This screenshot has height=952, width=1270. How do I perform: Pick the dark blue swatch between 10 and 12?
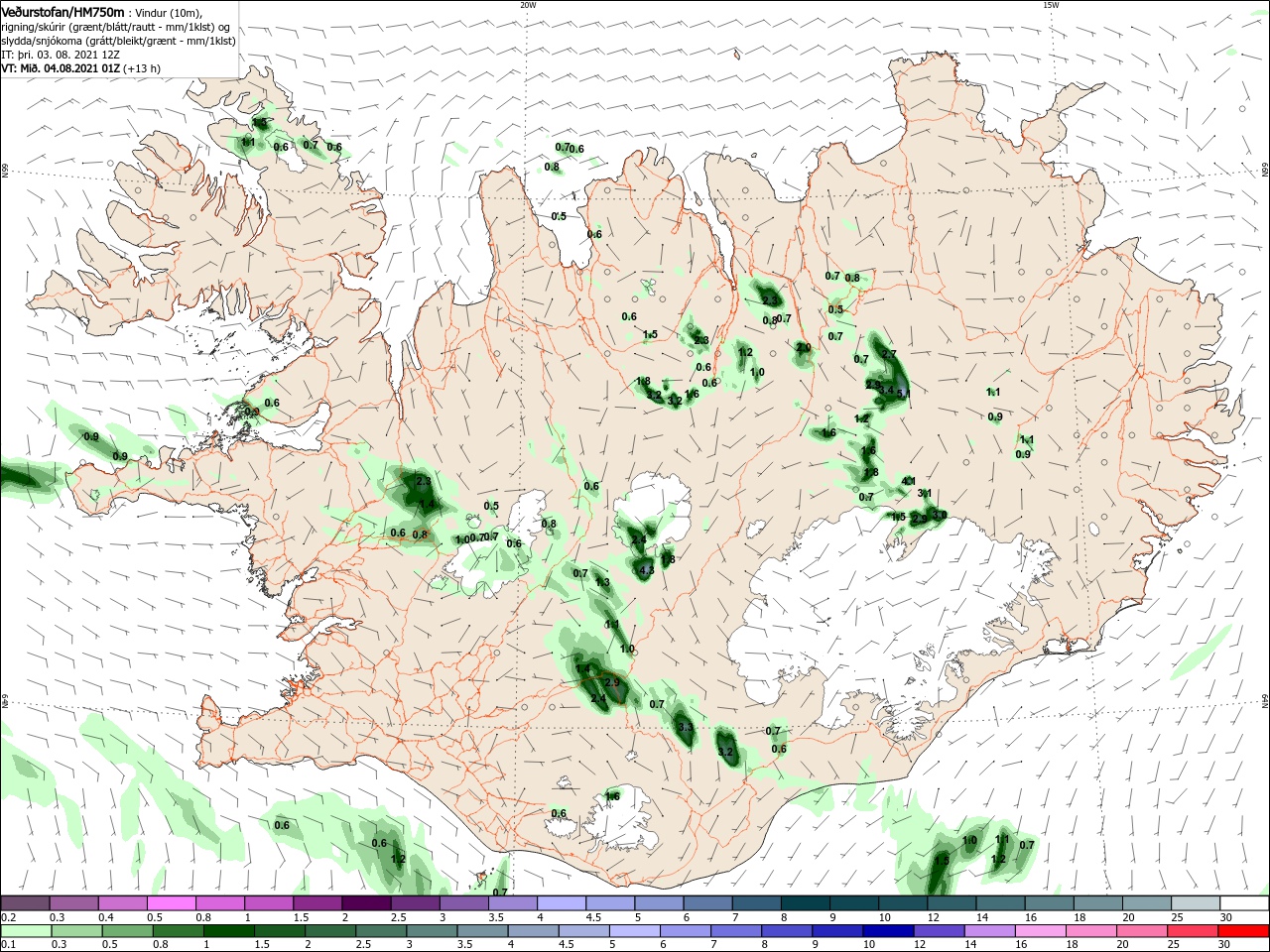[886, 931]
